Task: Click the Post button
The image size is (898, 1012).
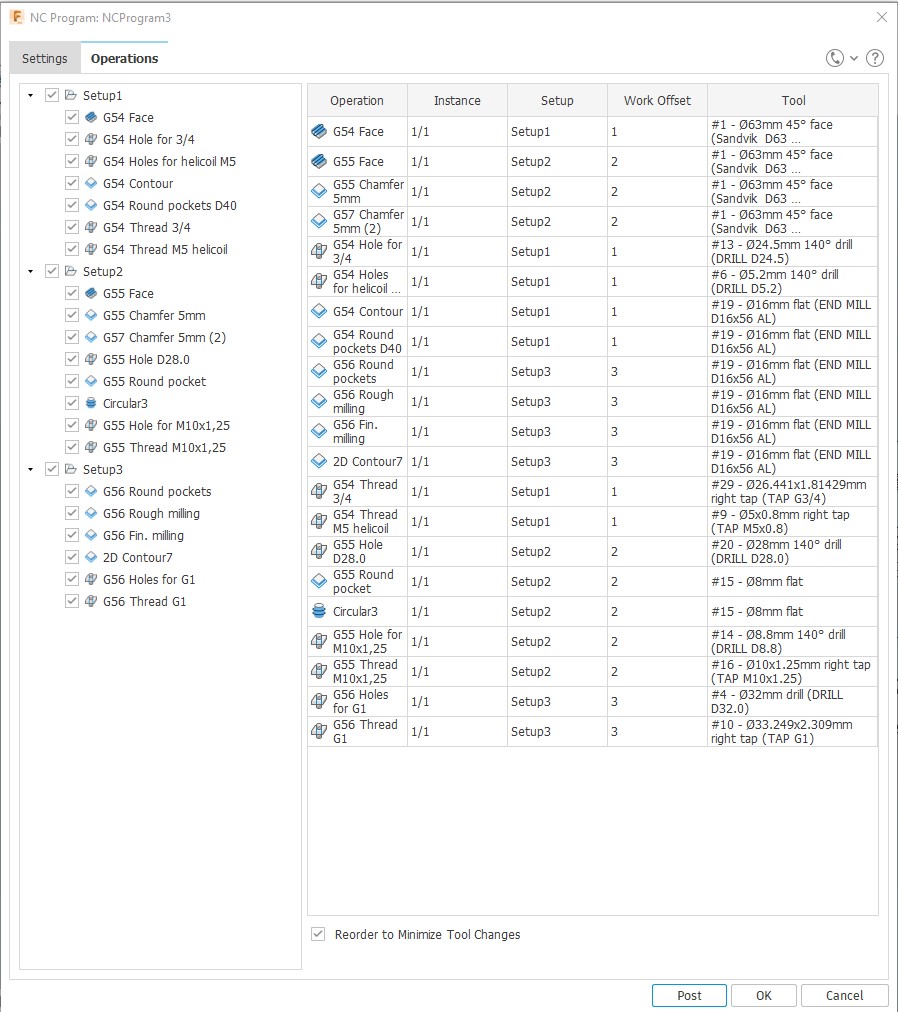Action: 689,995
